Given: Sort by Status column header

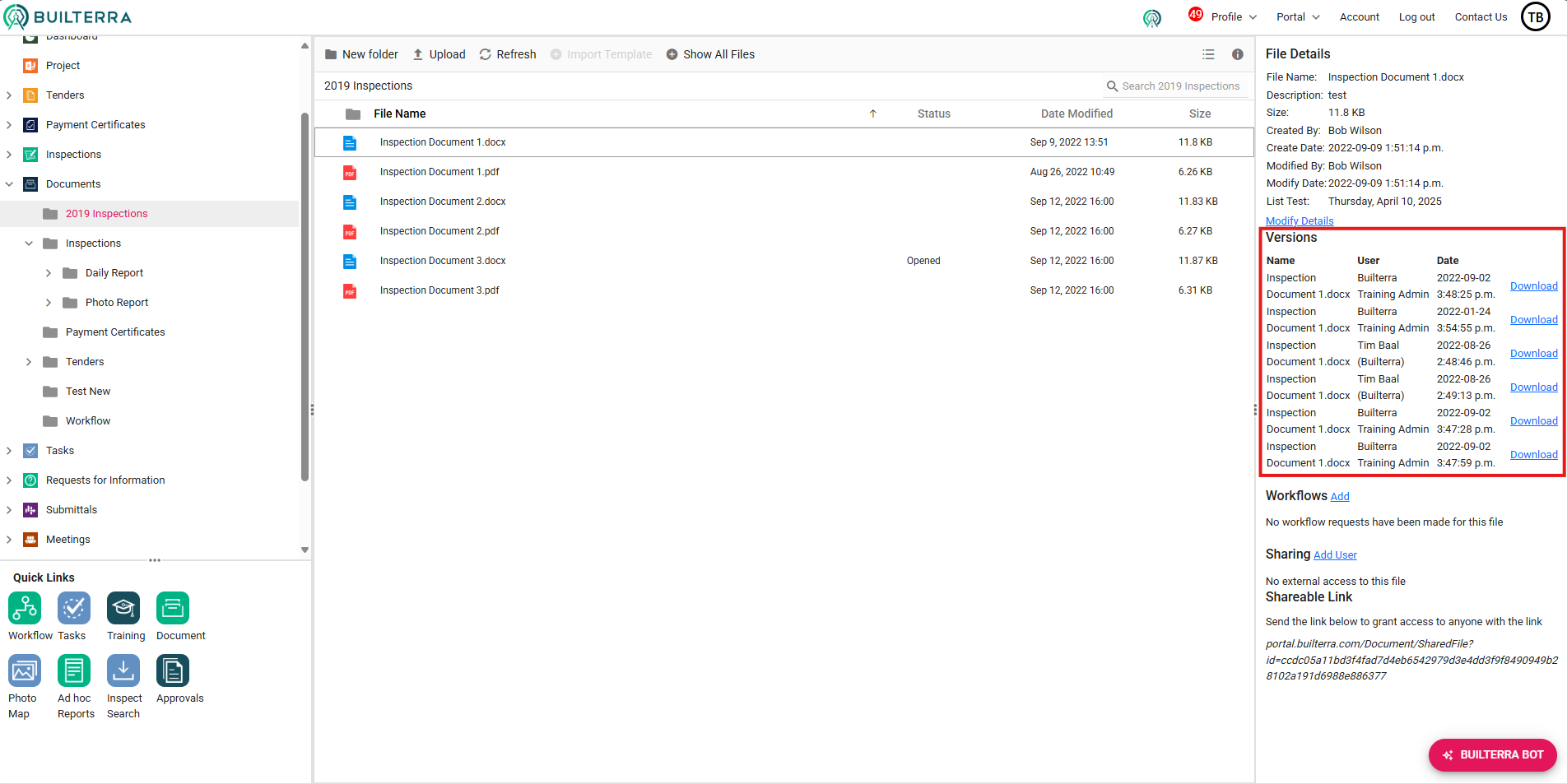Looking at the screenshot, I should point(934,114).
